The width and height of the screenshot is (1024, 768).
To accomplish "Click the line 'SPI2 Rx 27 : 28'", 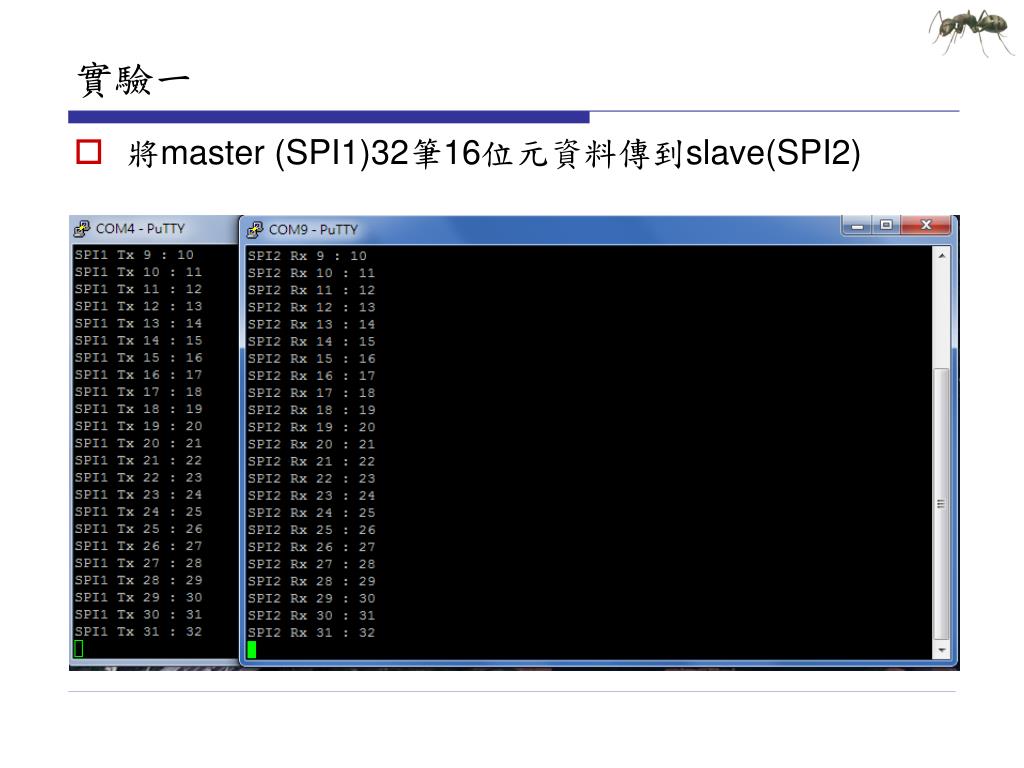I will 311,564.
